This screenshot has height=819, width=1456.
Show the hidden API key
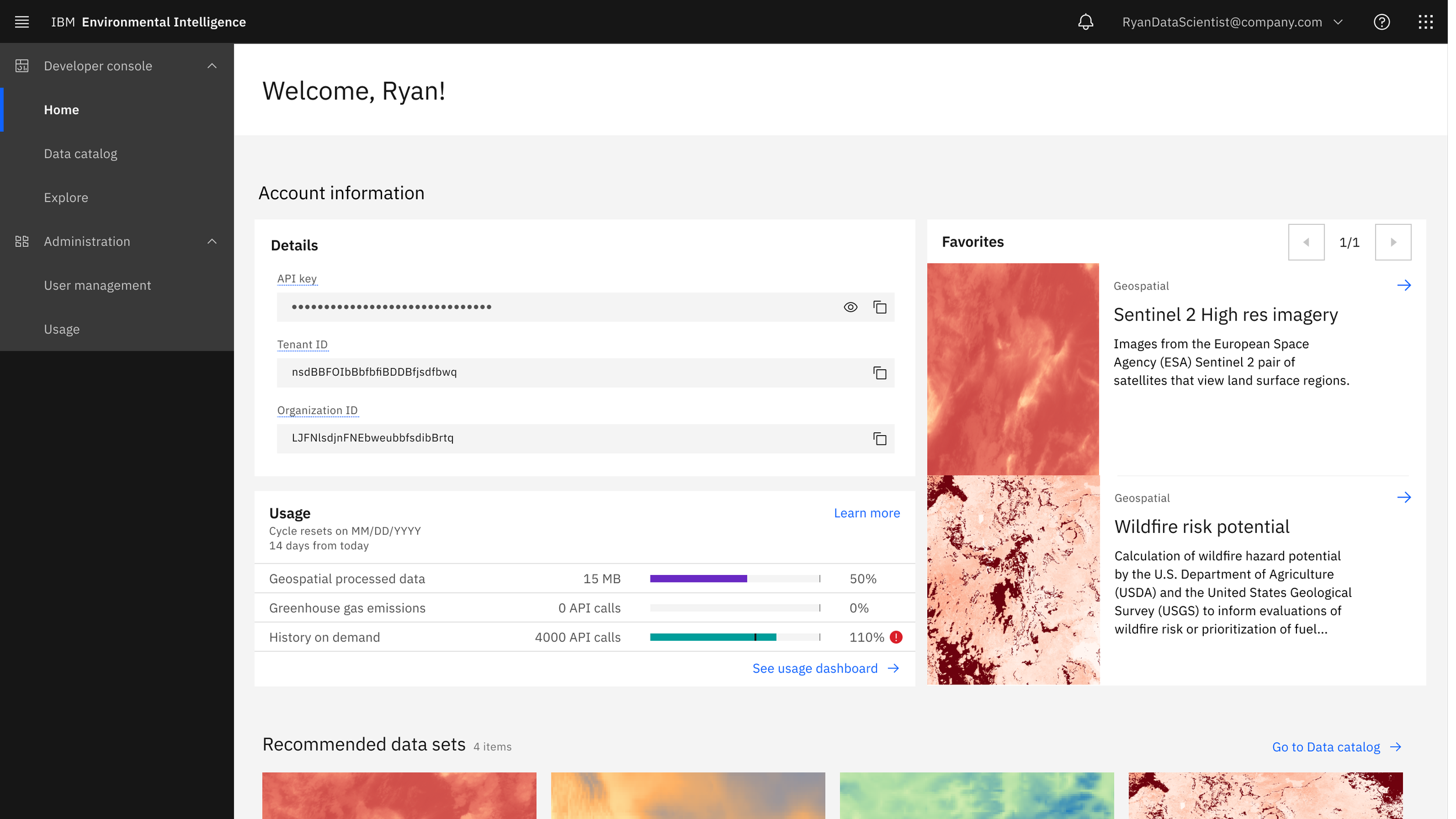tap(850, 307)
